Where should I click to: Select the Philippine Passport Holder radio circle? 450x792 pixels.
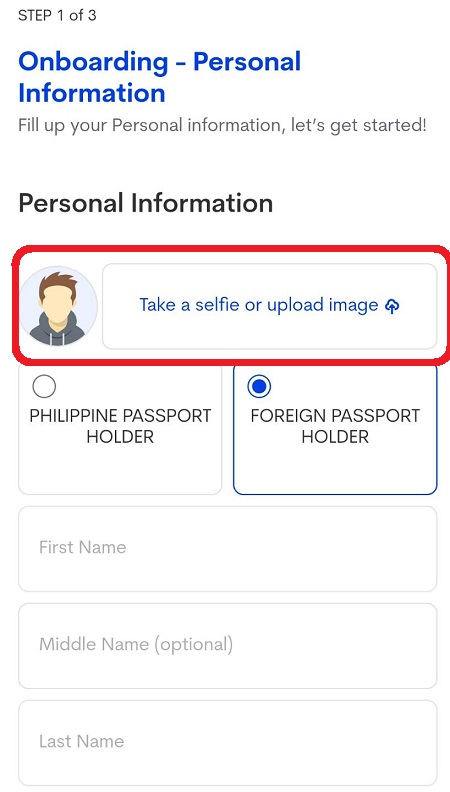tap(44, 386)
